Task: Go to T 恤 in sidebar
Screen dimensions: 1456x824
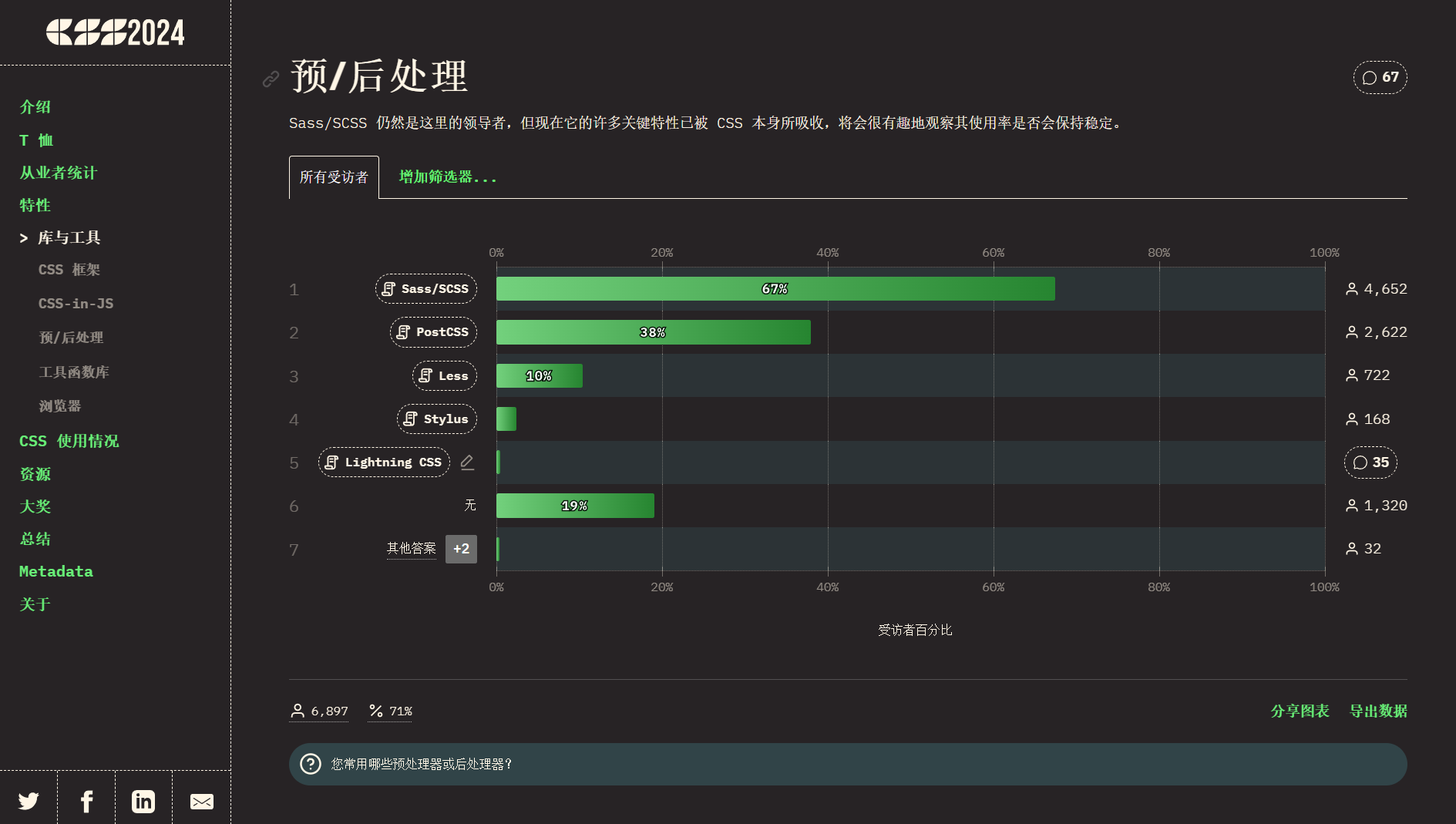Action: click(x=36, y=140)
